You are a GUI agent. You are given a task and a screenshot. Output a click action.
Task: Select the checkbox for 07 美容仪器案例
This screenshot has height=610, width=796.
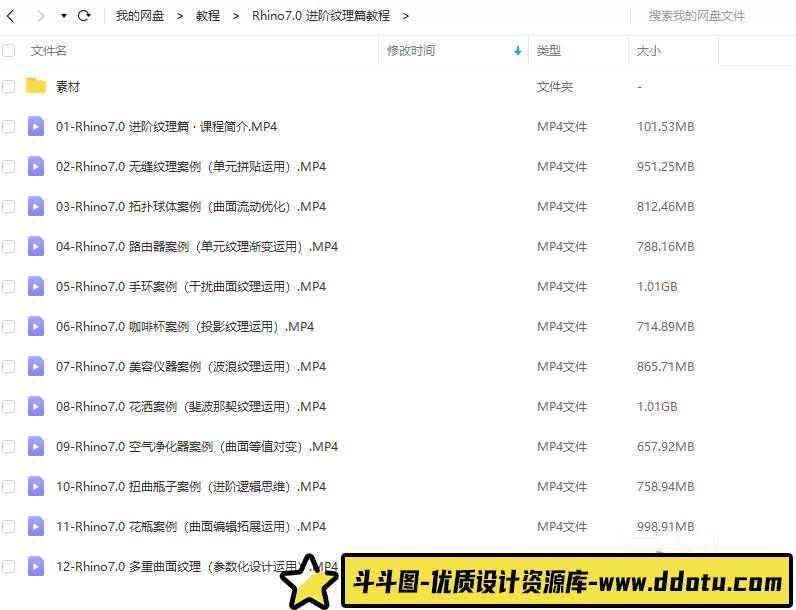pyautogui.click(x=9, y=366)
